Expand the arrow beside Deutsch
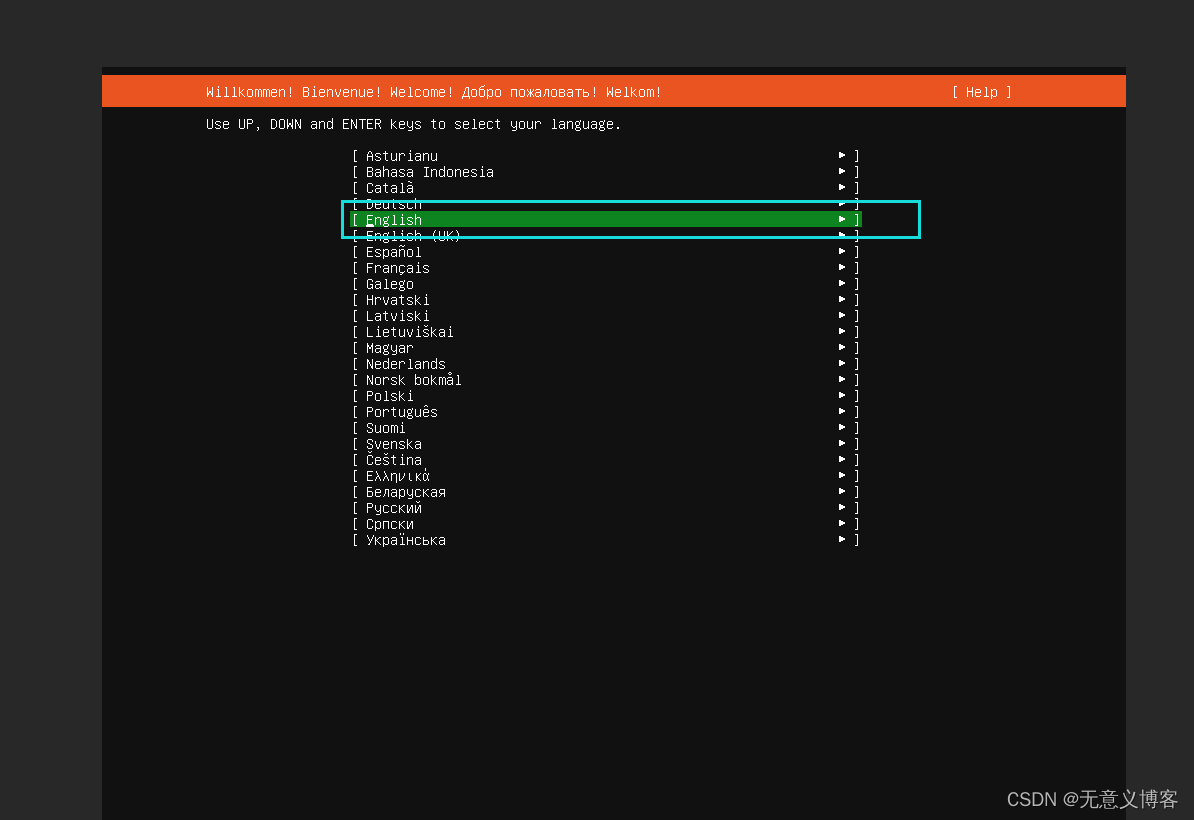This screenshot has height=820, width=1194. (841, 203)
